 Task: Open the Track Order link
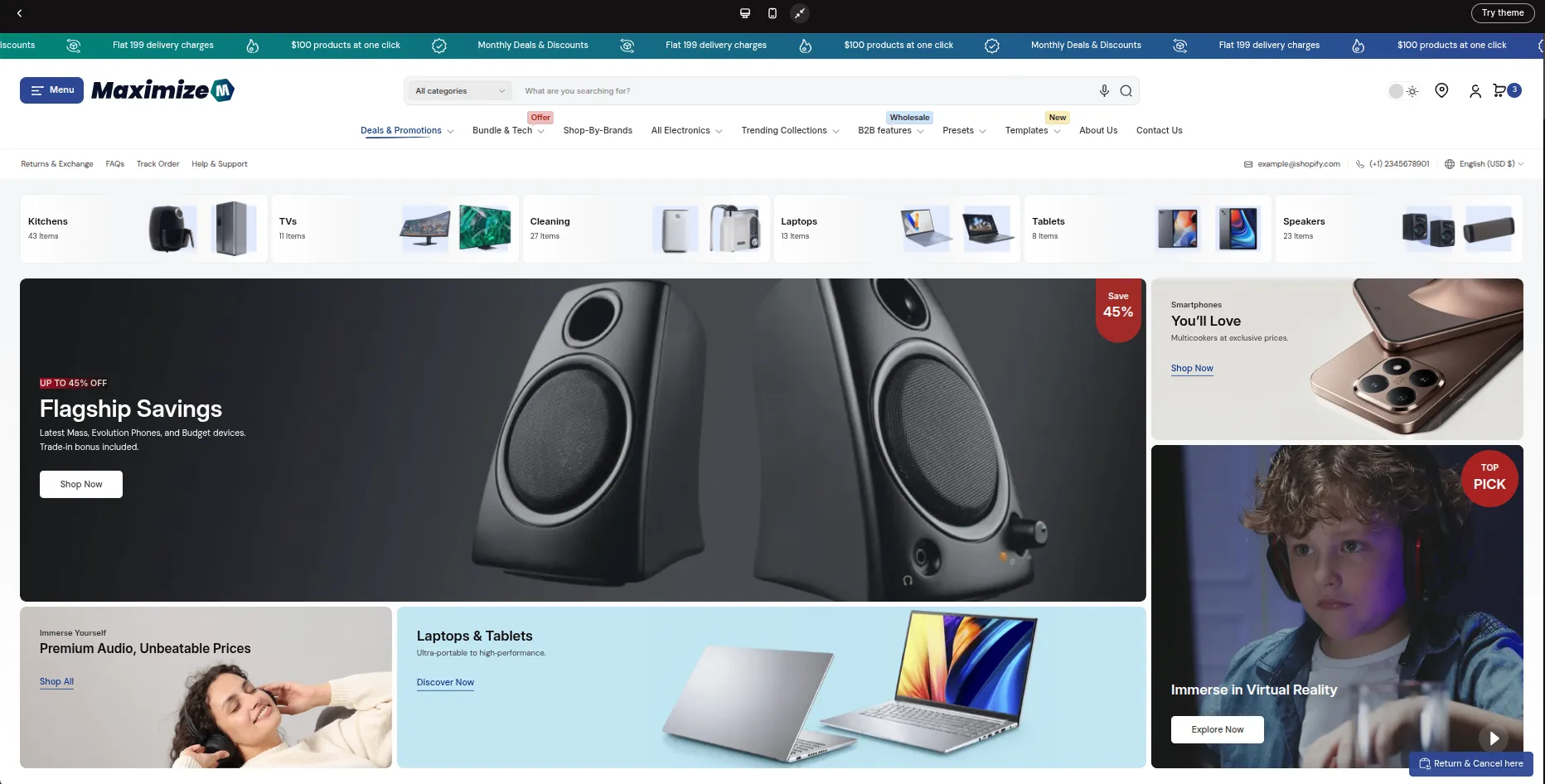(157, 164)
